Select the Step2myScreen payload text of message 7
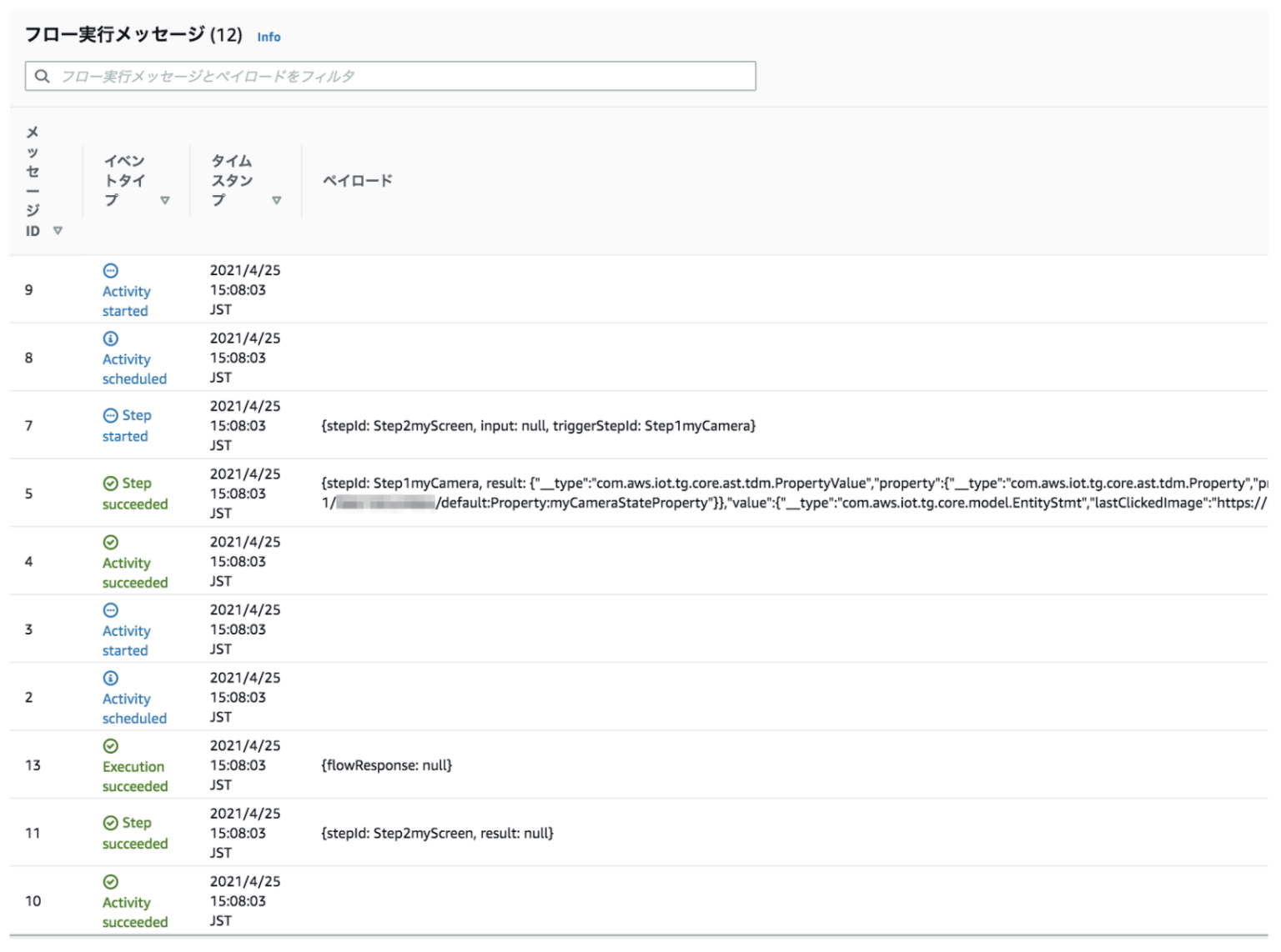 pos(538,426)
